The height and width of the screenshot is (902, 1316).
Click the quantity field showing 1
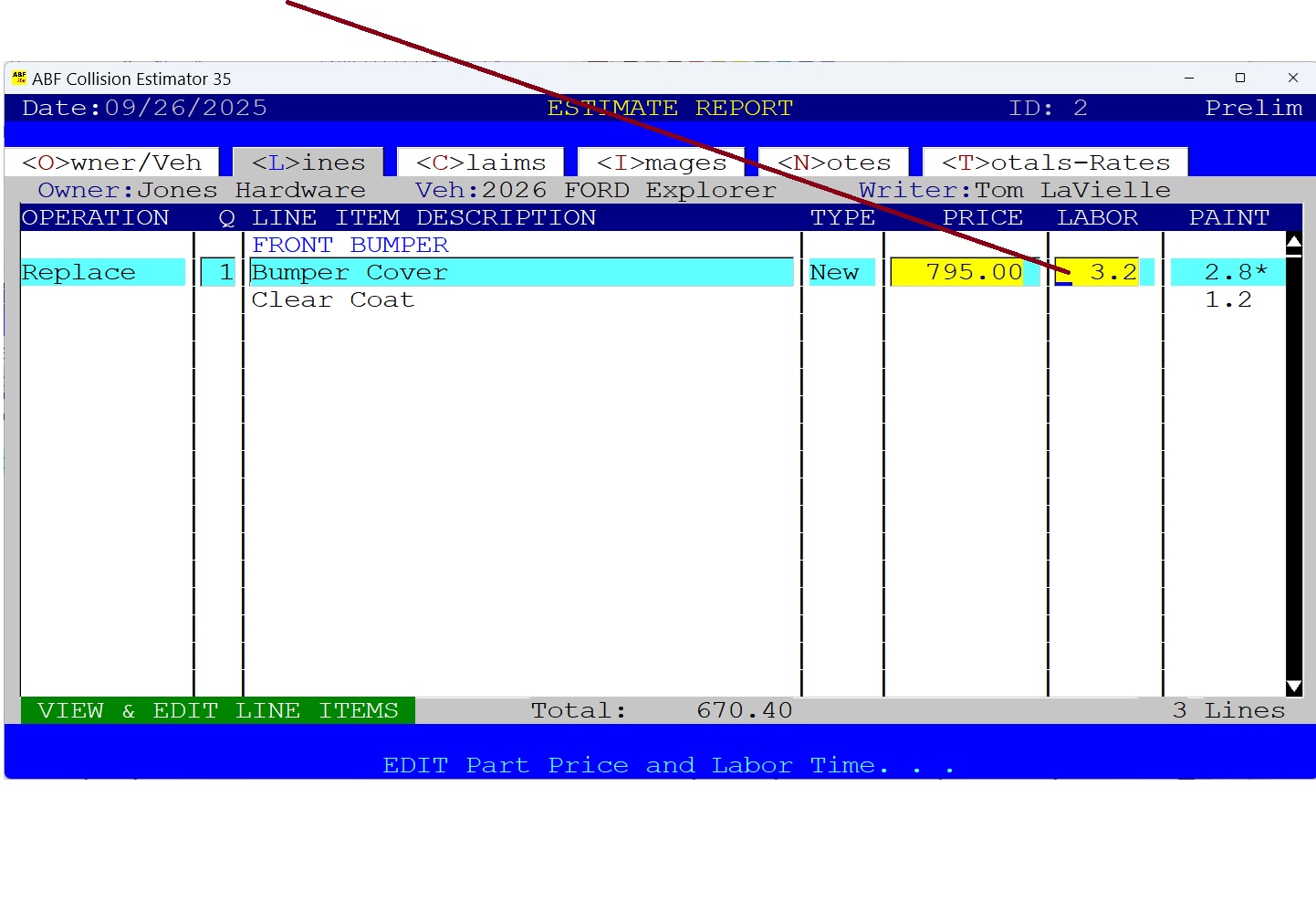point(219,271)
